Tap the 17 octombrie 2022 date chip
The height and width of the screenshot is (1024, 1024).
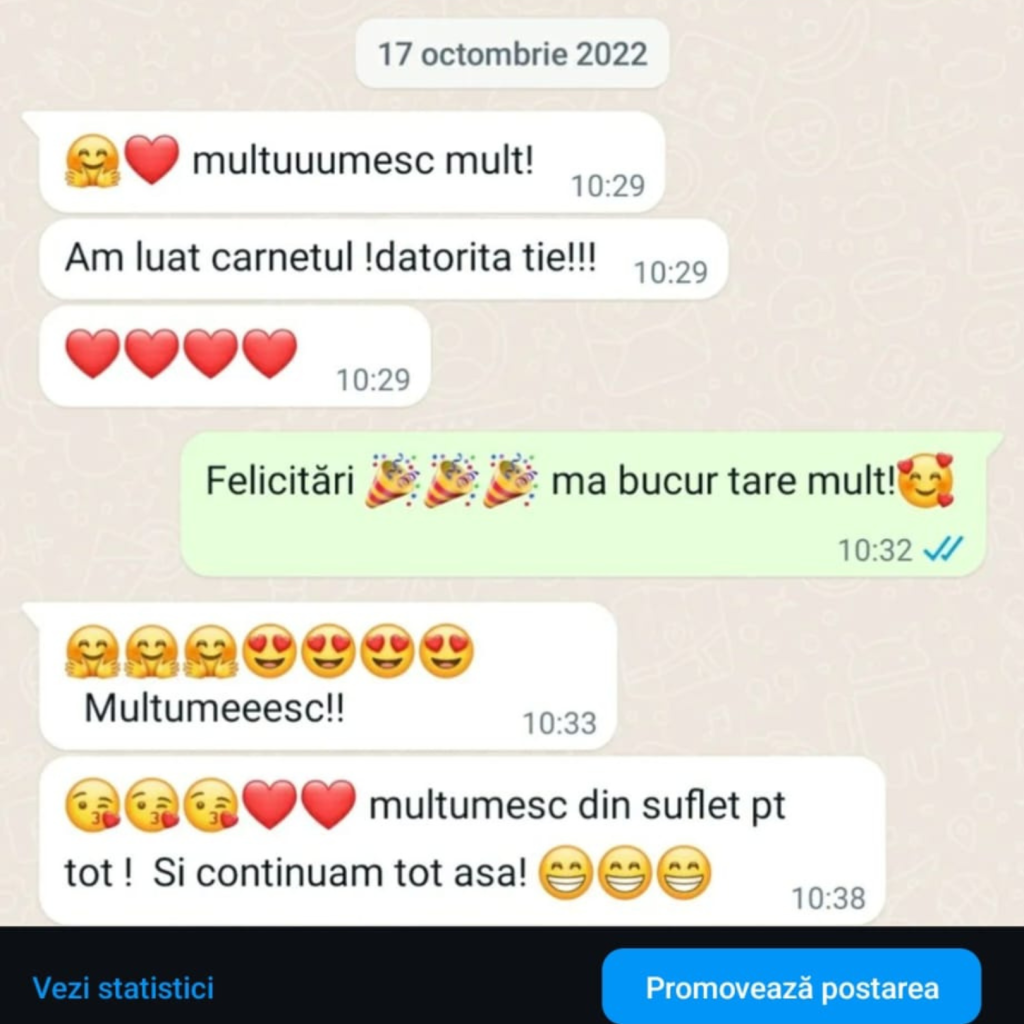tap(513, 54)
